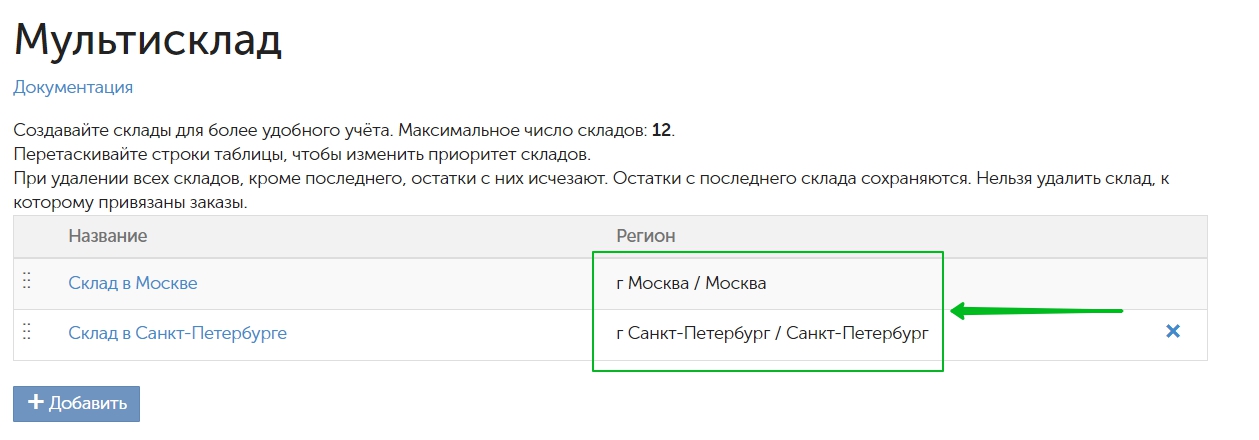Click drag handle of Склад в Санкт-Петербурге row
The image size is (1259, 440).
click(x=27, y=332)
